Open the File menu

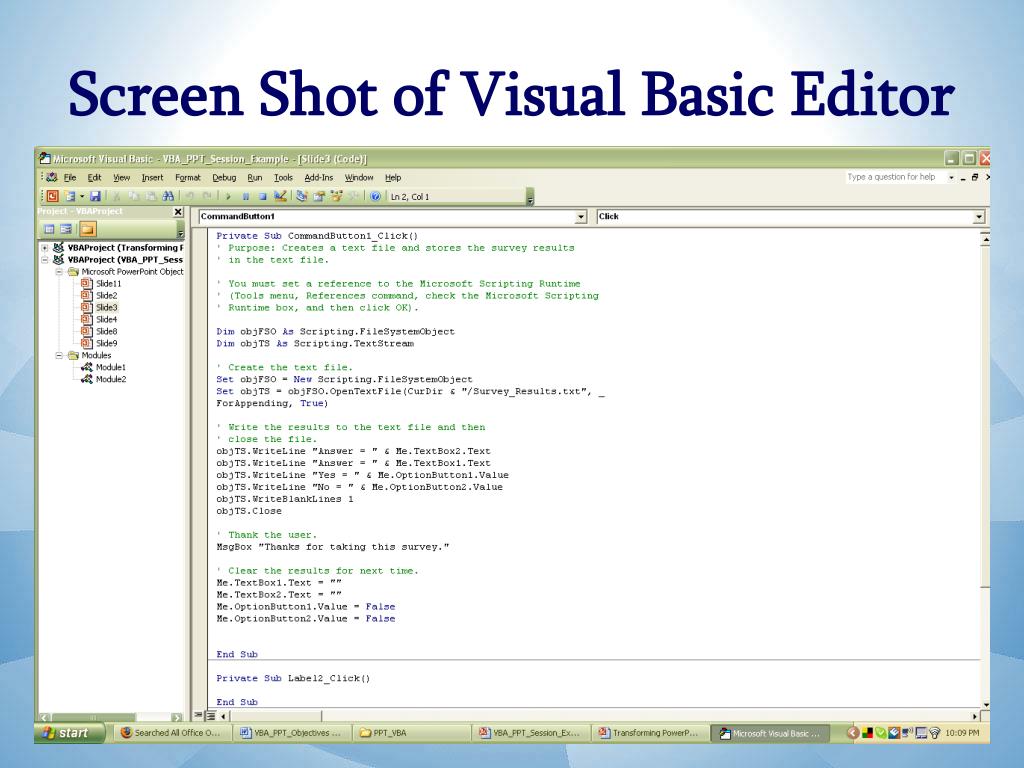[70, 178]
